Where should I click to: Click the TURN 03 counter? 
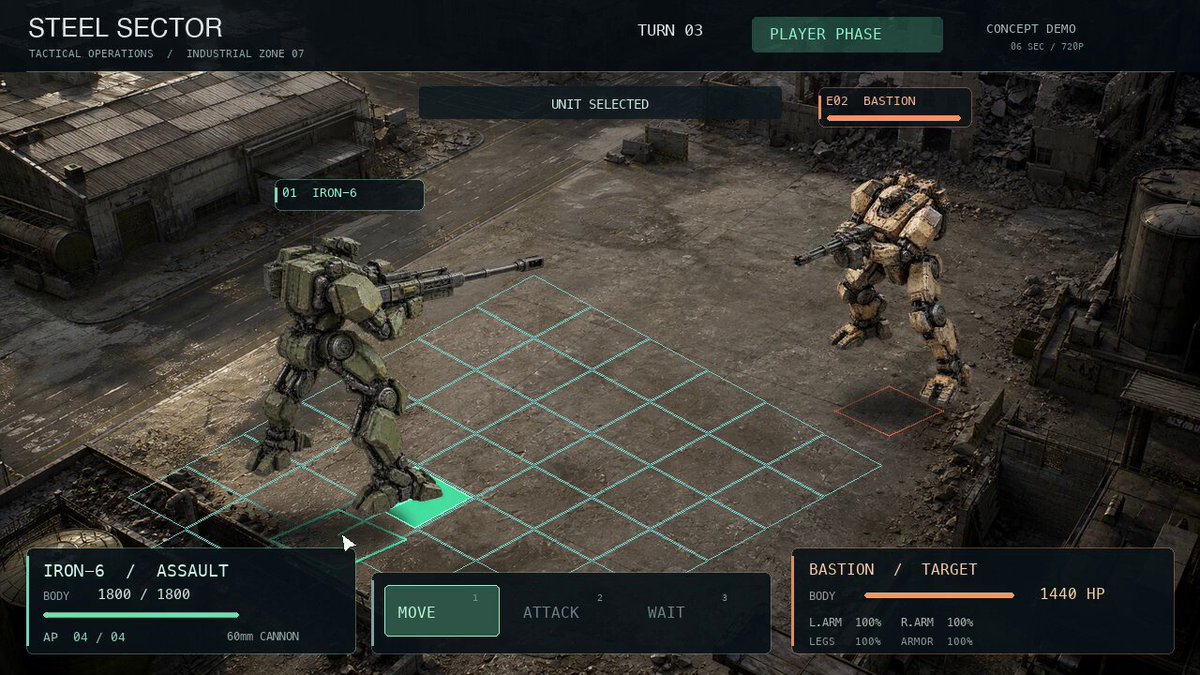coord(670,30)
